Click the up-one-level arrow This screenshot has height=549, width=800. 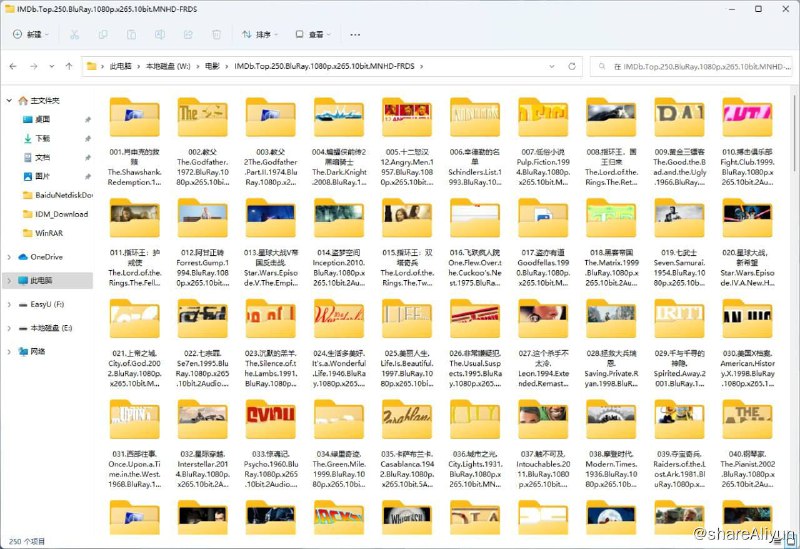[68, 67]
